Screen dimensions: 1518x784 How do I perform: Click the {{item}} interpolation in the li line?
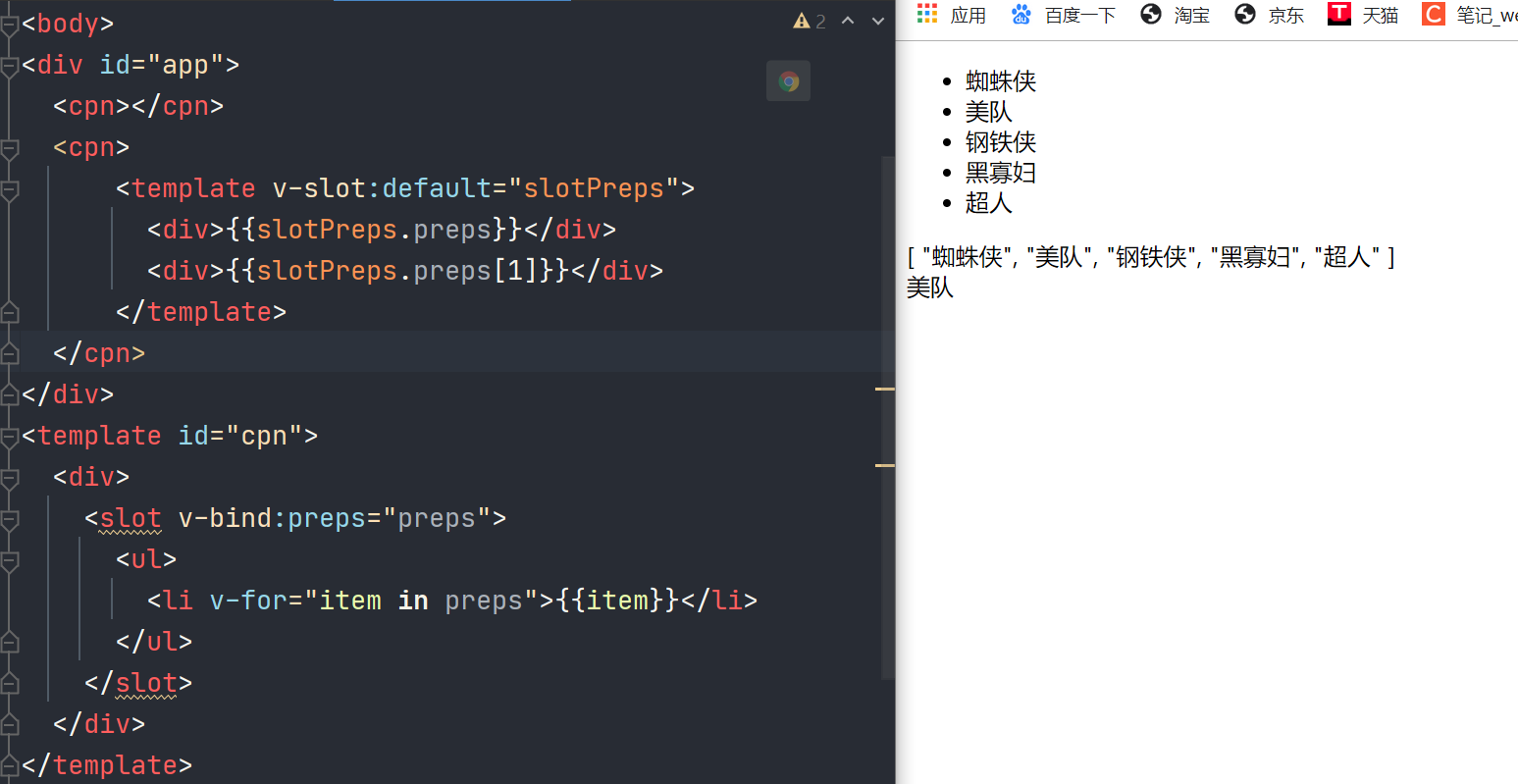[x=617, y=601]
